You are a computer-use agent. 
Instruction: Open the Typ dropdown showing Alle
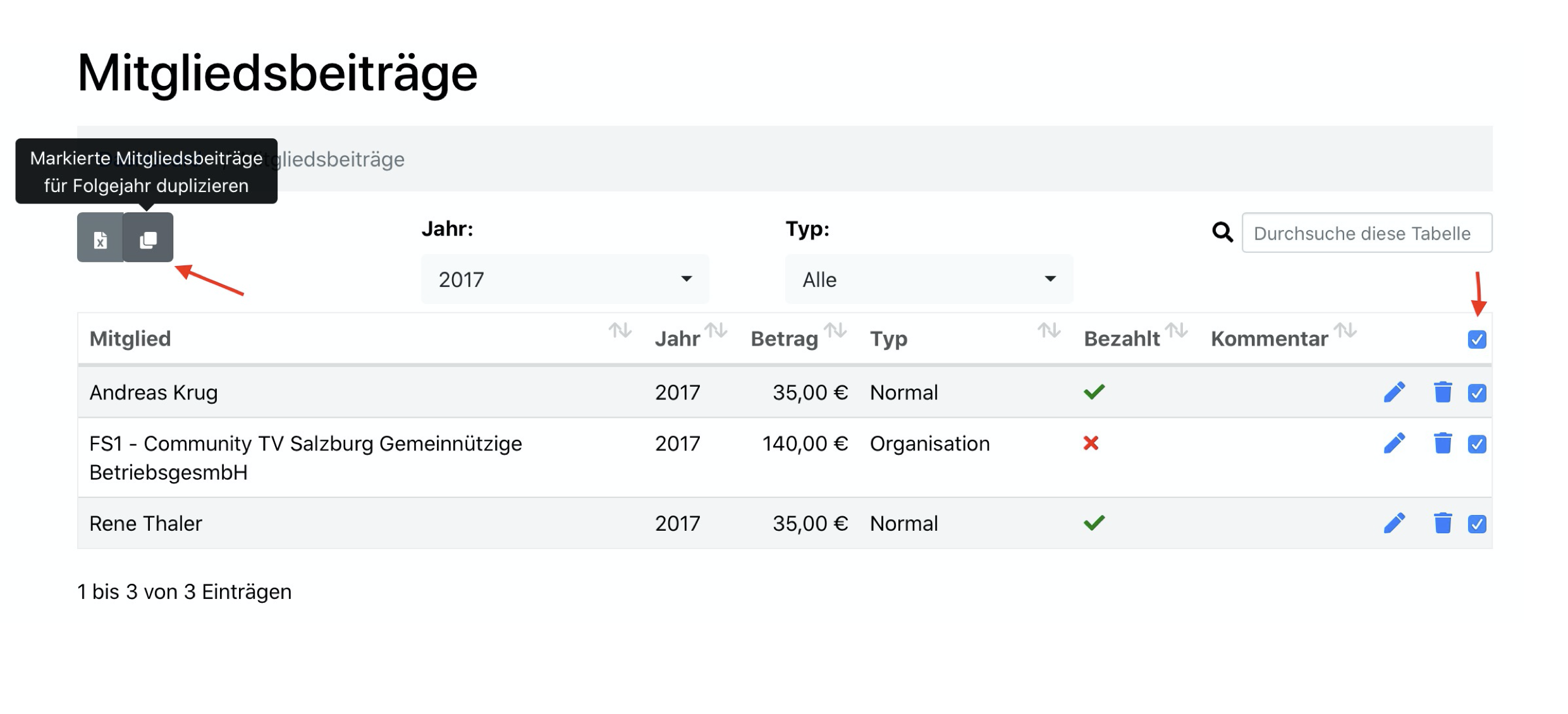pyautogui.click(x=928, y=279)
